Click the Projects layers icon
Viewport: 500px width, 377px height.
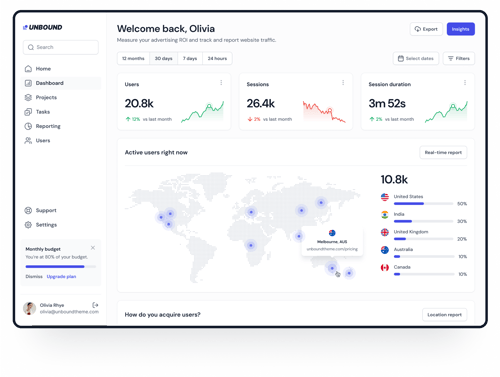[x=28, y=97]
